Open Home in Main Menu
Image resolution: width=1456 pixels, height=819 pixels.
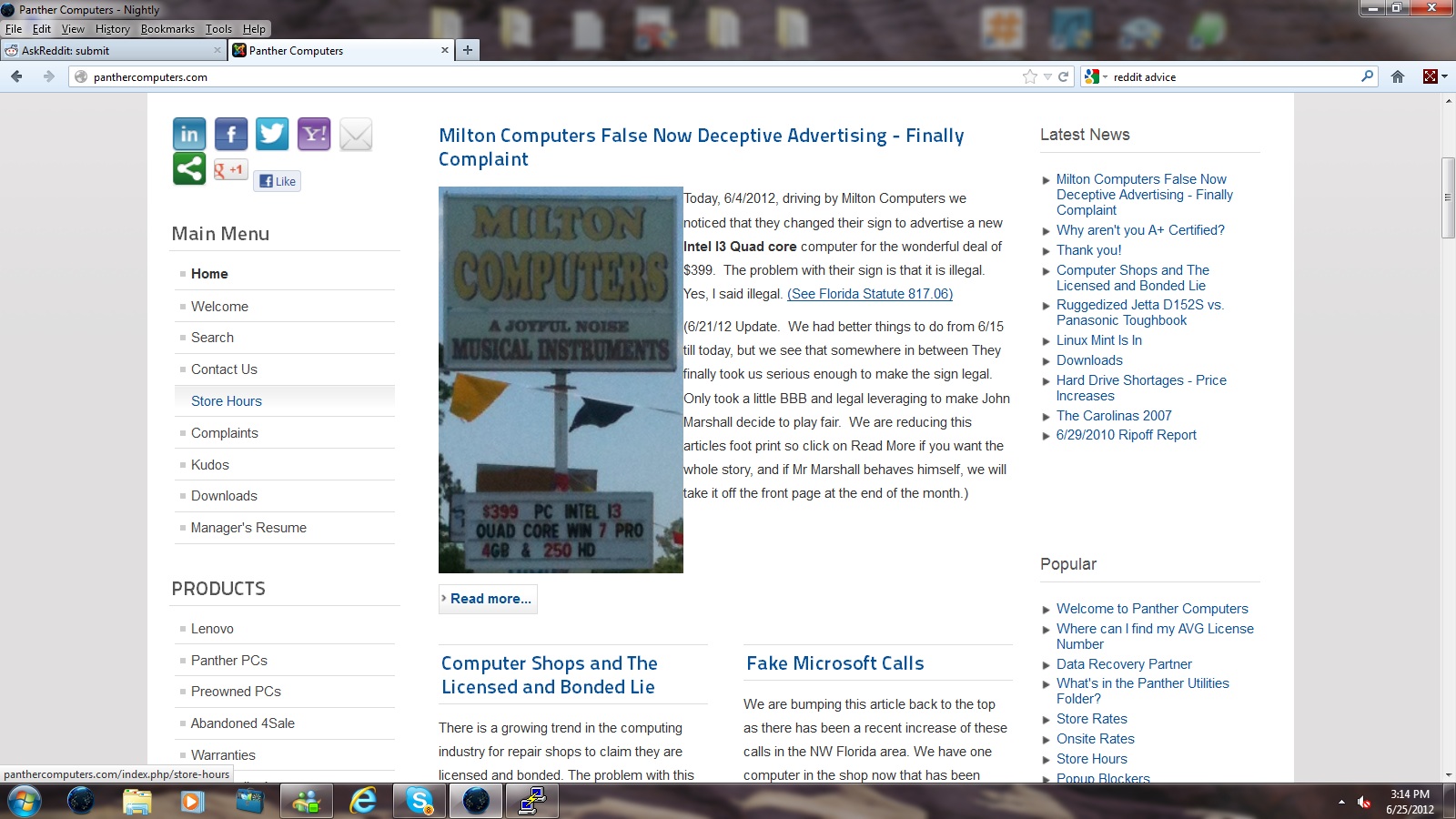209,274
